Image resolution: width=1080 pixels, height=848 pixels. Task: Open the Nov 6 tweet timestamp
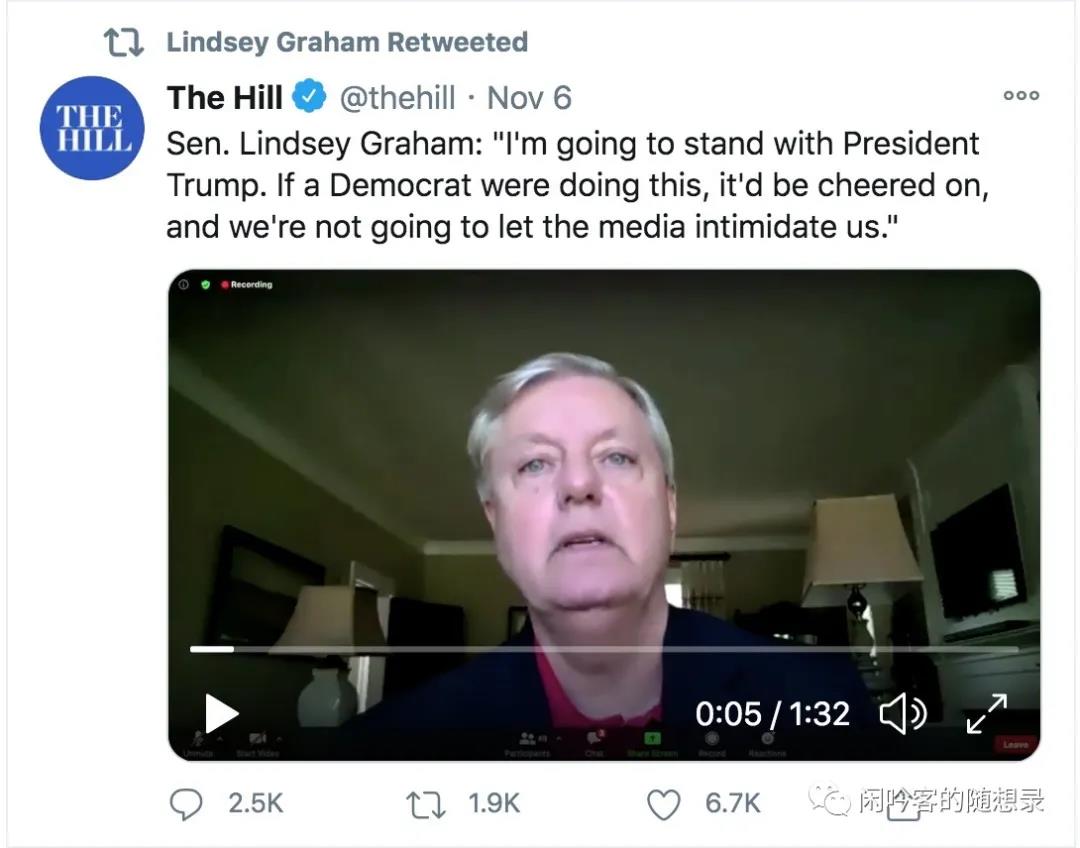[x=529, y=98]
